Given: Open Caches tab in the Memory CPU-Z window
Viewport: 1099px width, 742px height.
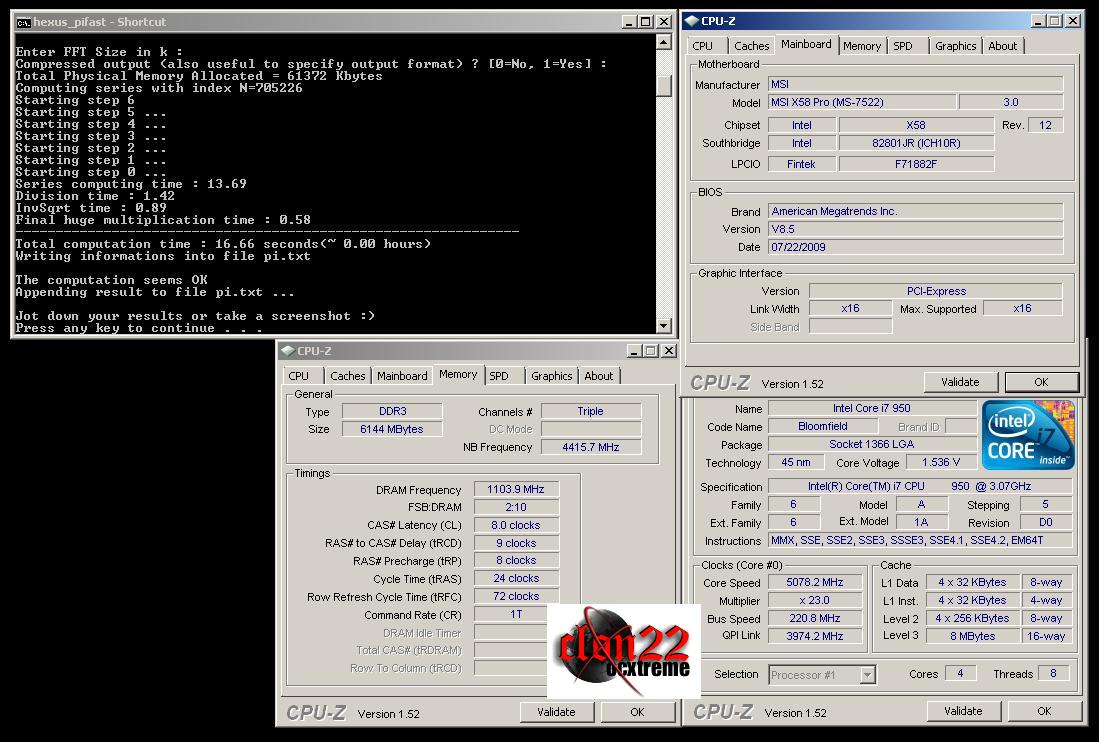Looking at the screenshot, I should coord(348,376).
